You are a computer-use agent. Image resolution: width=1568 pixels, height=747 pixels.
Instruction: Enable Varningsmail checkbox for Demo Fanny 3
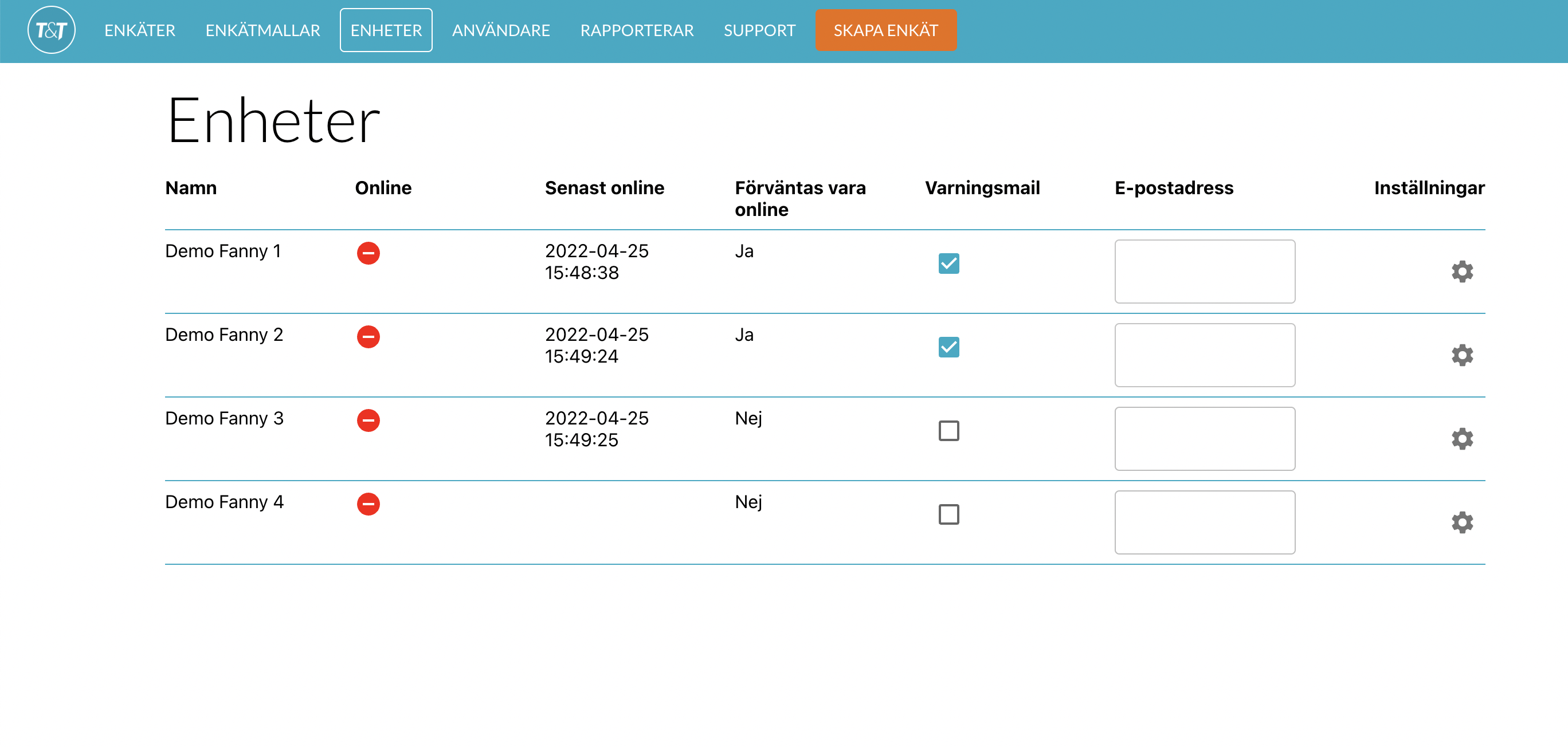[x=948, y=431]
